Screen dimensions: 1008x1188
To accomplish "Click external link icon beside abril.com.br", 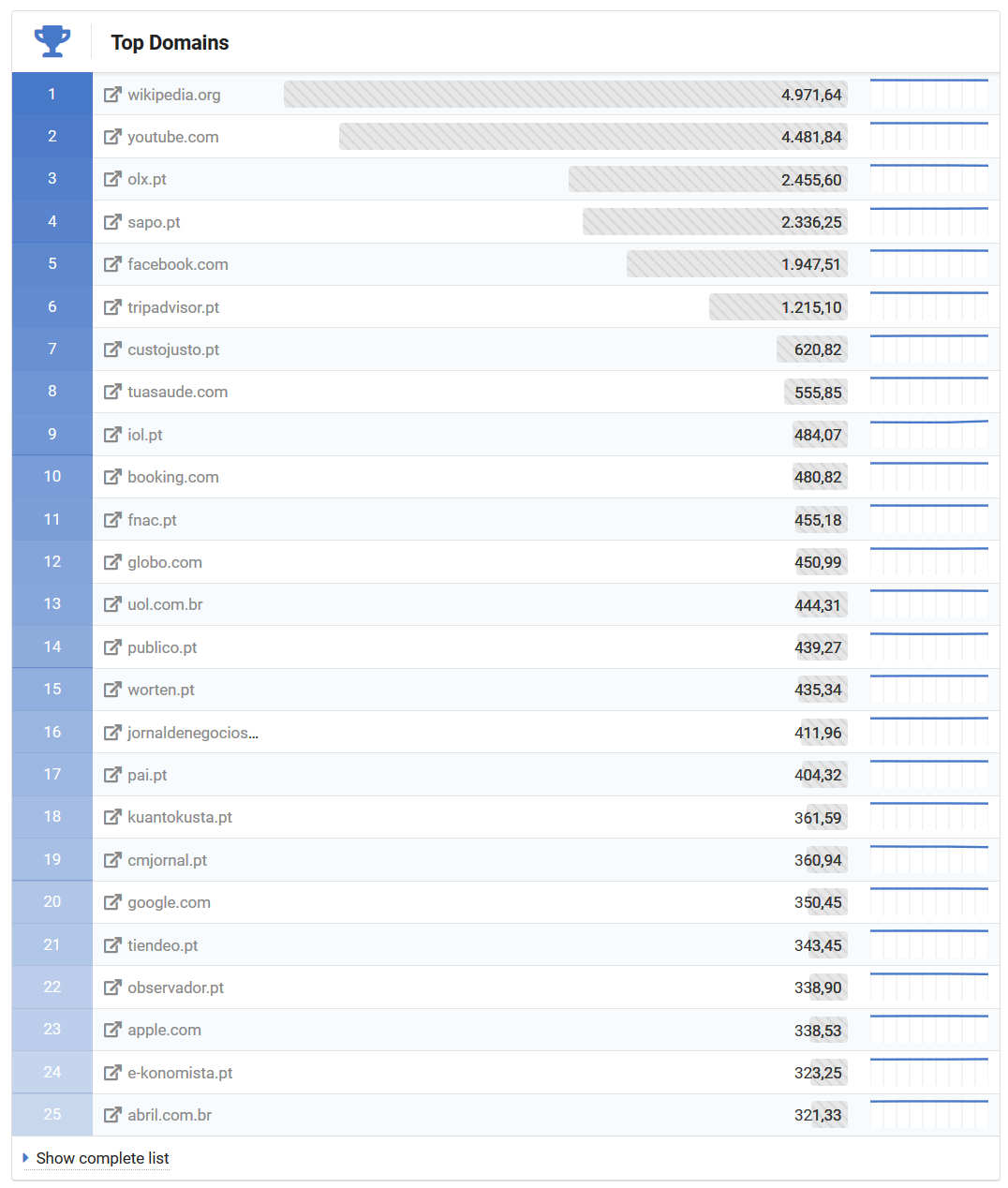I will 112,1115.
